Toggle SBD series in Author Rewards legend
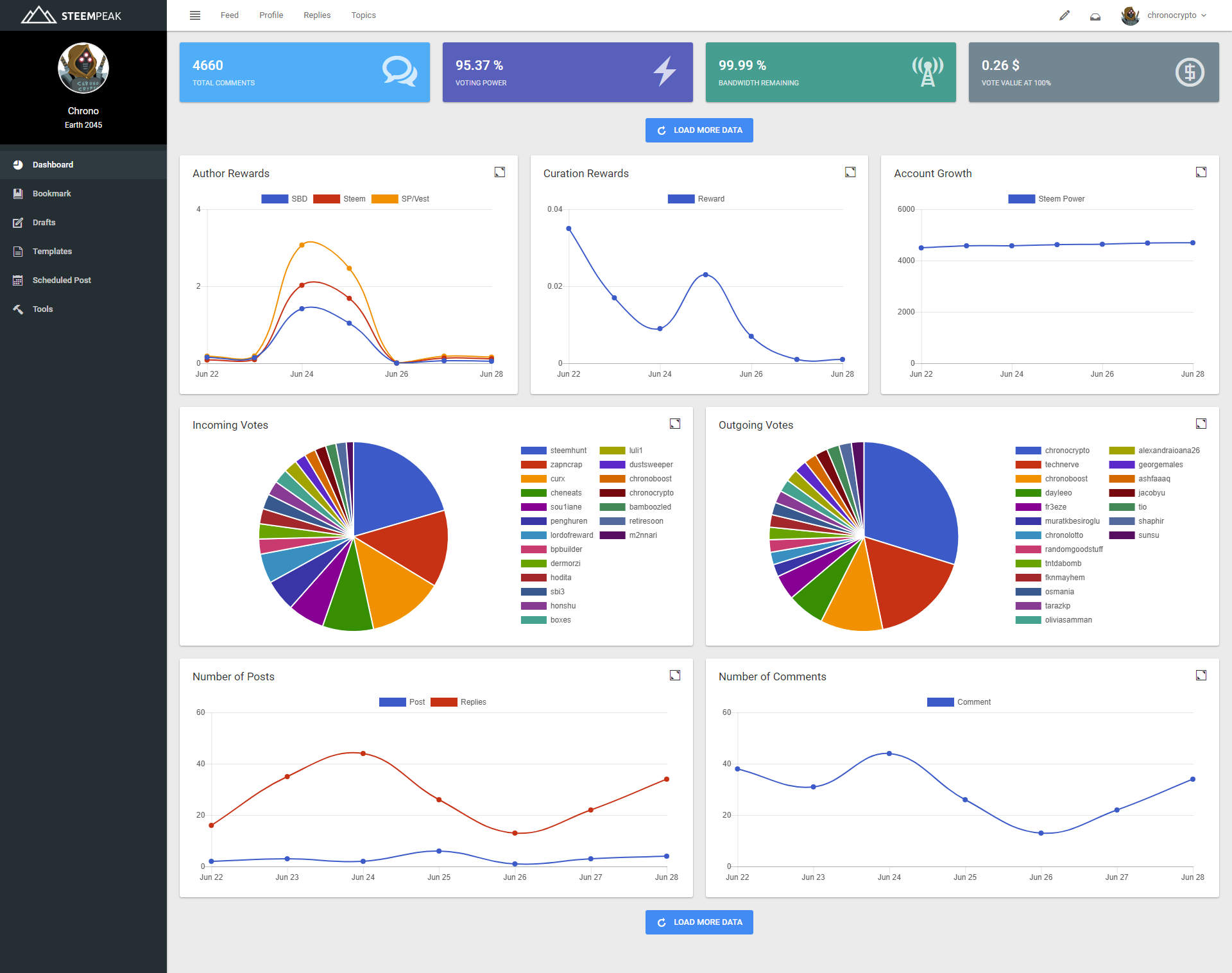The height and width of the screenshot is (973, 1232). coord(275,199)
